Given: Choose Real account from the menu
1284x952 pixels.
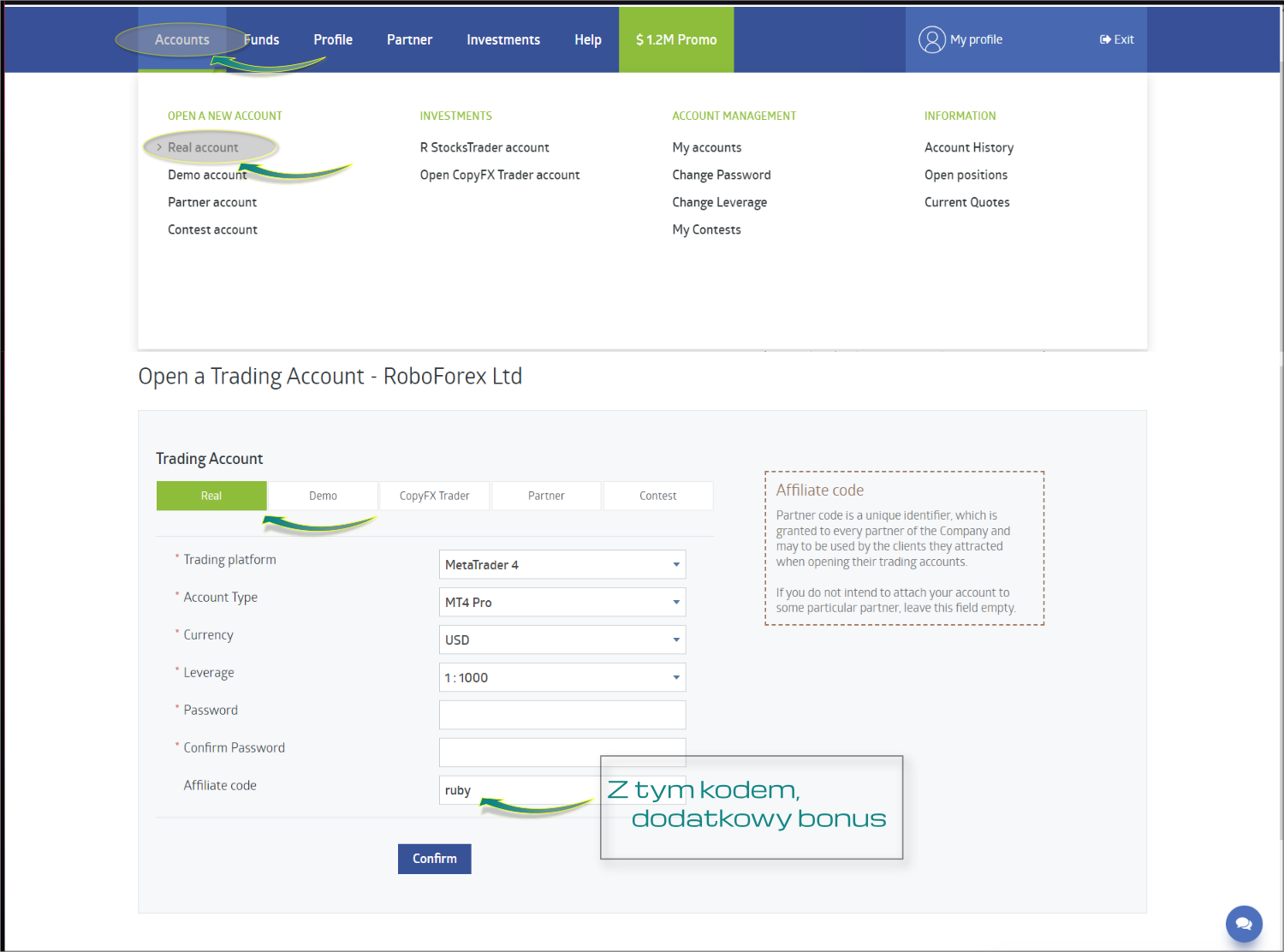Looking at the screenshot, I should coord(203,147).
